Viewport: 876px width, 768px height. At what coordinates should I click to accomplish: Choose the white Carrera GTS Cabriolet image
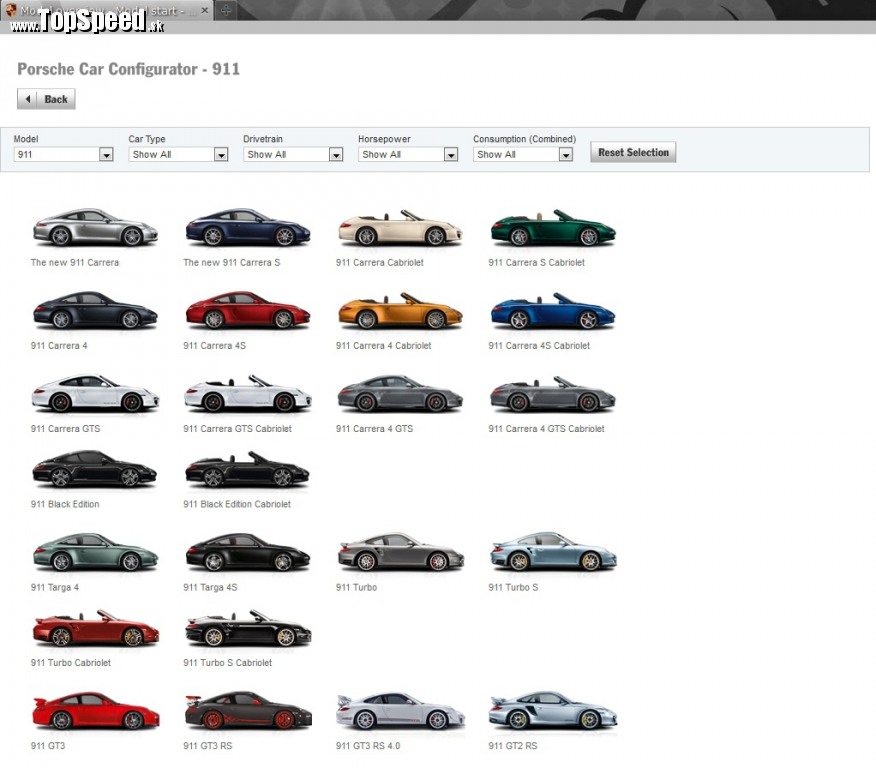(247, 393)
